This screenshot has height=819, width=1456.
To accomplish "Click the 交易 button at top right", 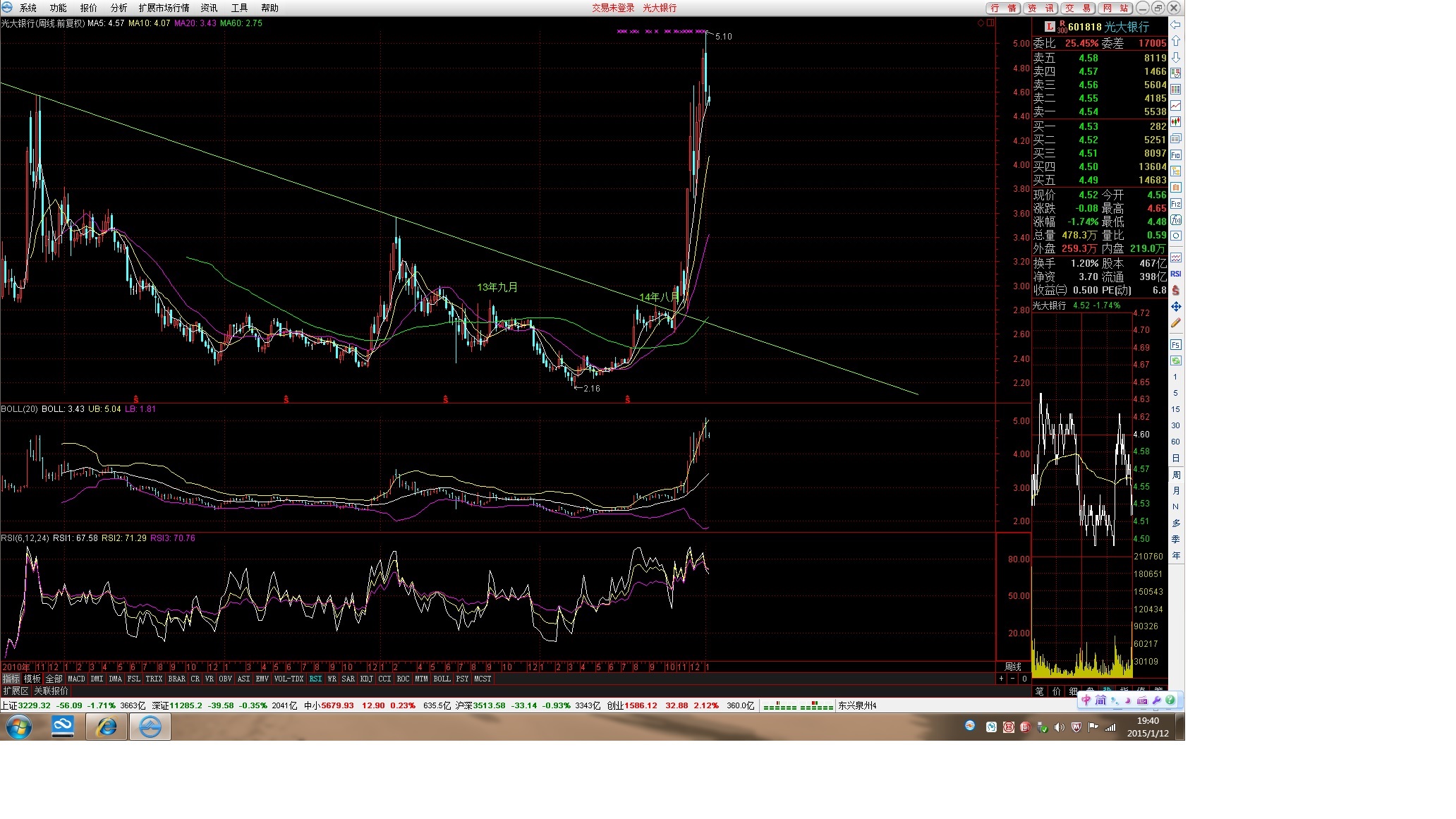I will click(x=1079, y=8).
